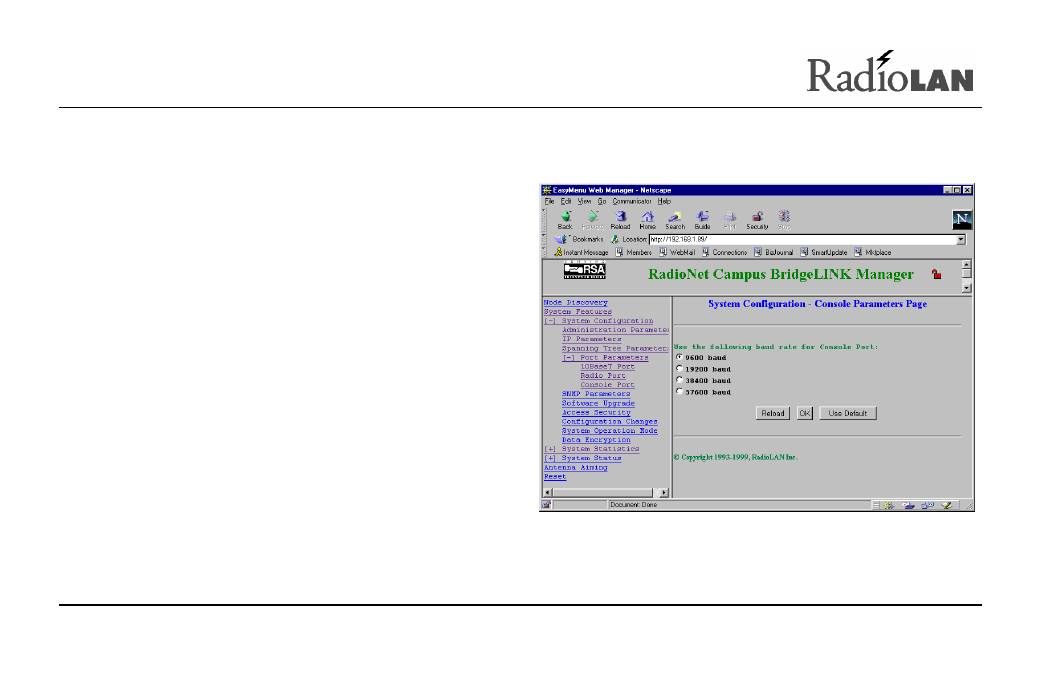Image resolution: width=1040 pixels, height=673 pixels.
Task: Open the Go menu
Action: tap(602, 202)
